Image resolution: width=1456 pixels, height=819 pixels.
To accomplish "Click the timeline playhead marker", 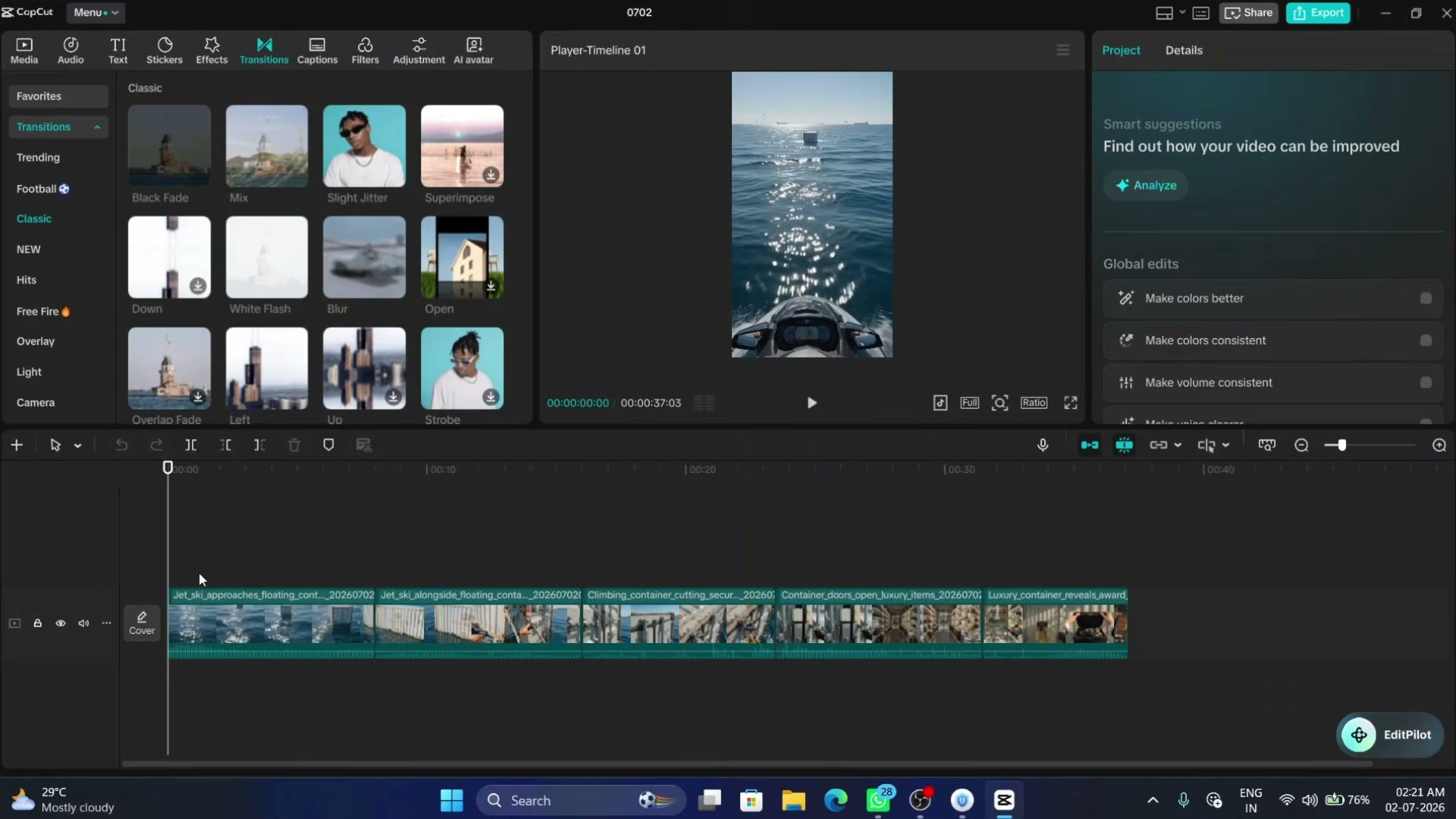I will point(168,467).
